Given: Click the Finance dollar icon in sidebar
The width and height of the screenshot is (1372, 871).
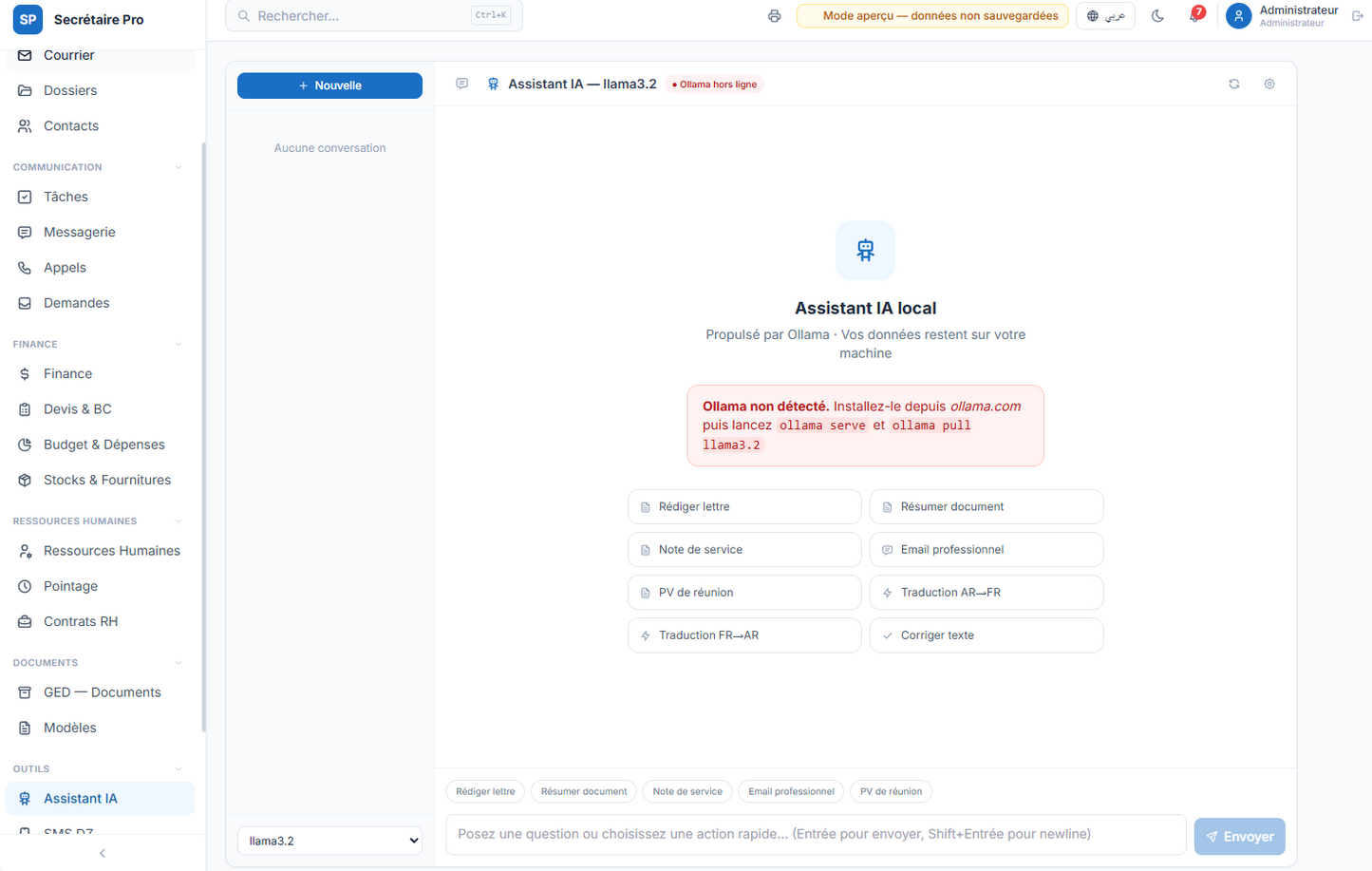Looking at the screenshot, I should tap(25, 374).
